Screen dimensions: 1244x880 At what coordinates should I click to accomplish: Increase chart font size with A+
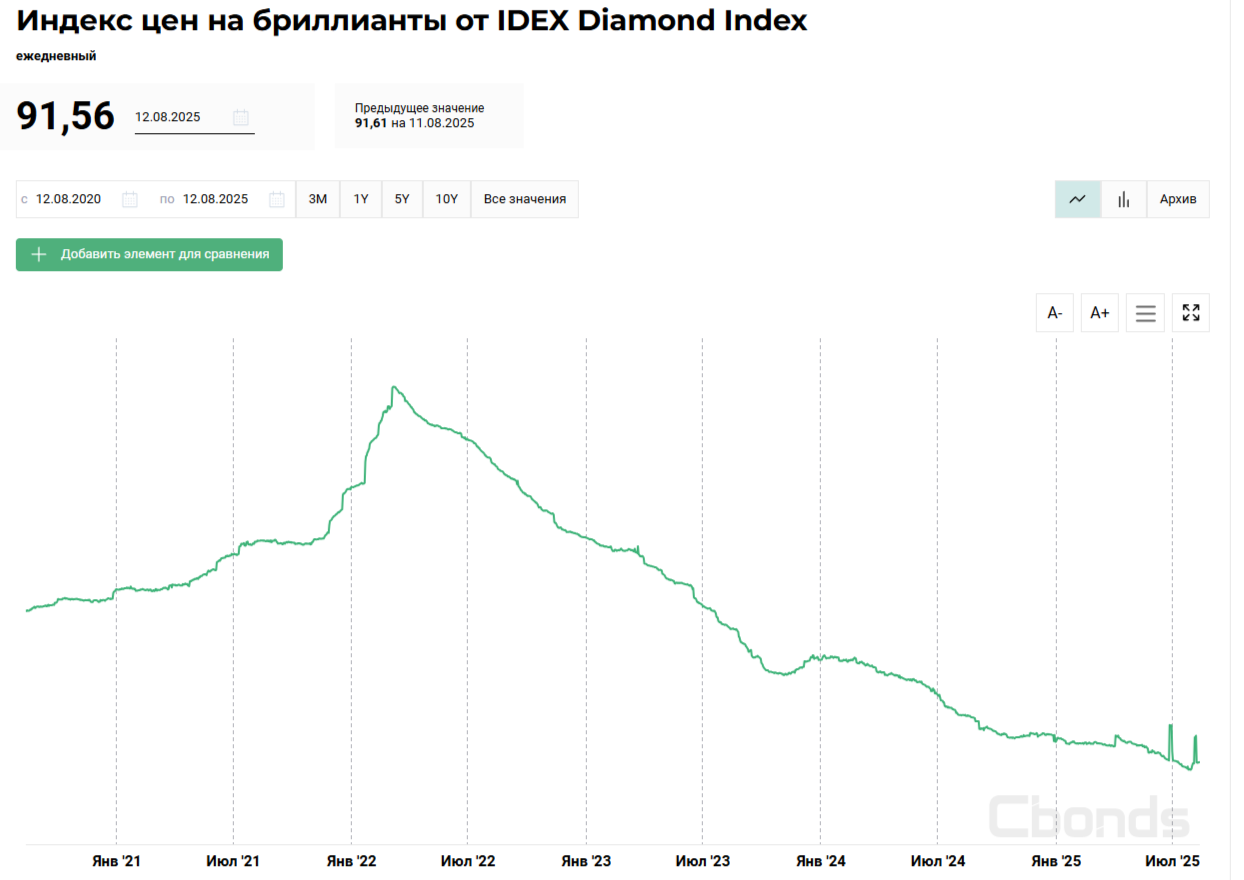pos(1099,313)
